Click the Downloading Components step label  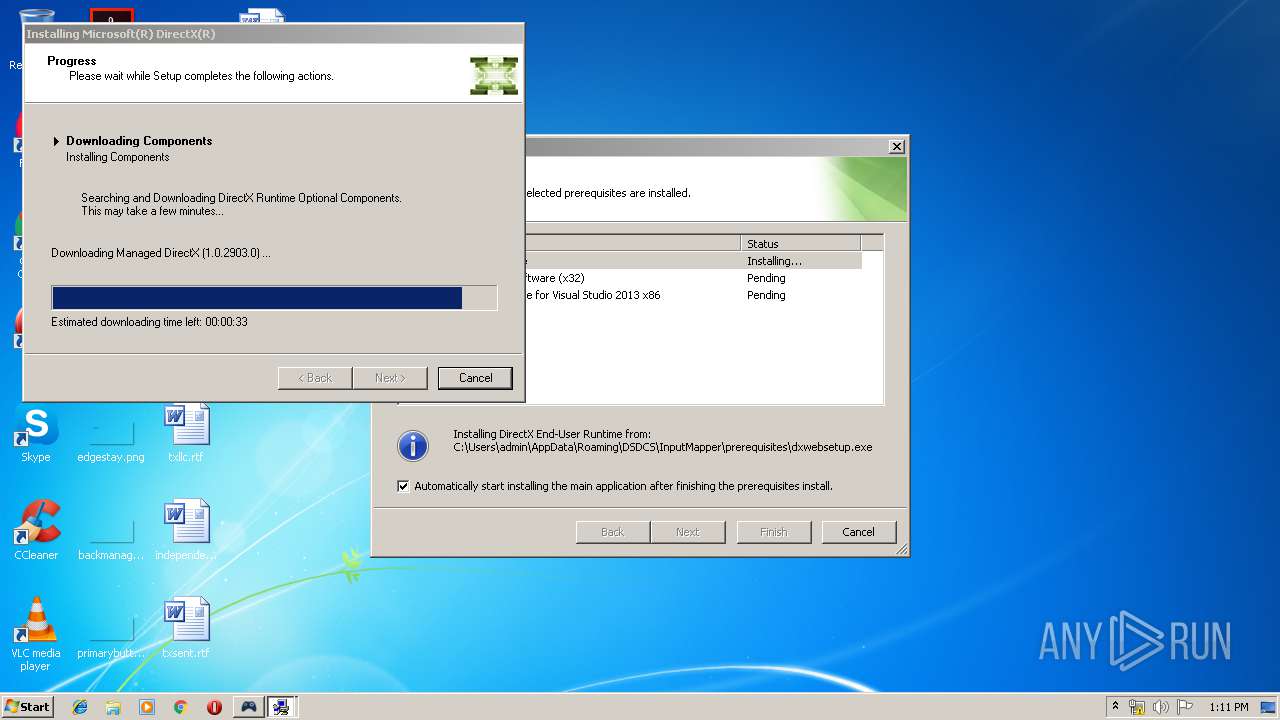[x=139, y=141]
